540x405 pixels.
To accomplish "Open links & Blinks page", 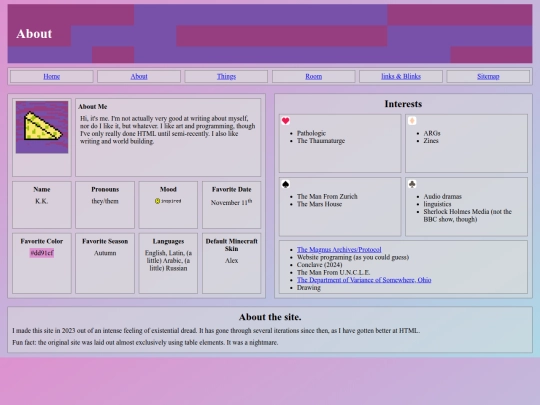I will 401,76.
